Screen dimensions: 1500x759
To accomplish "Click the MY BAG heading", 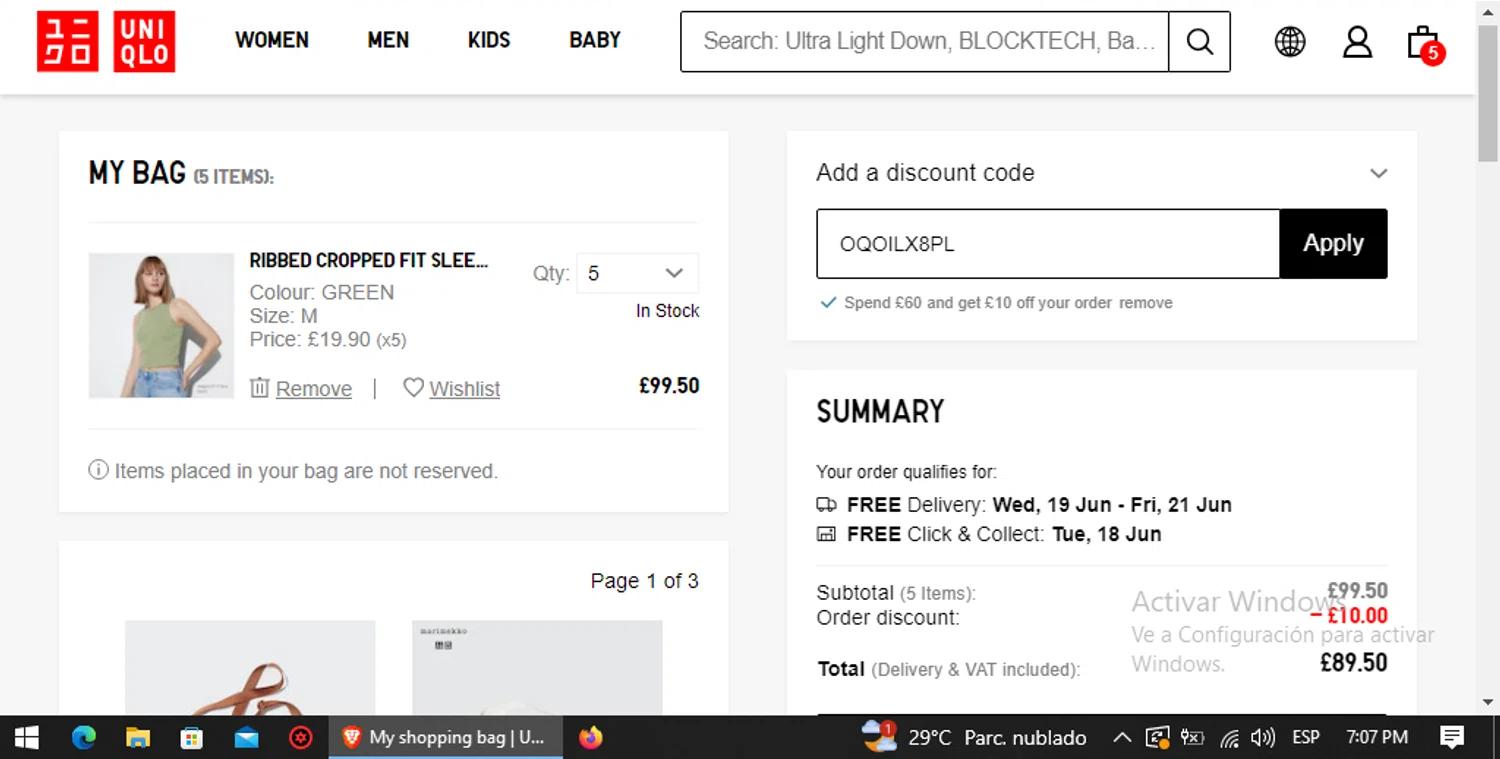I will pos(137,173).
